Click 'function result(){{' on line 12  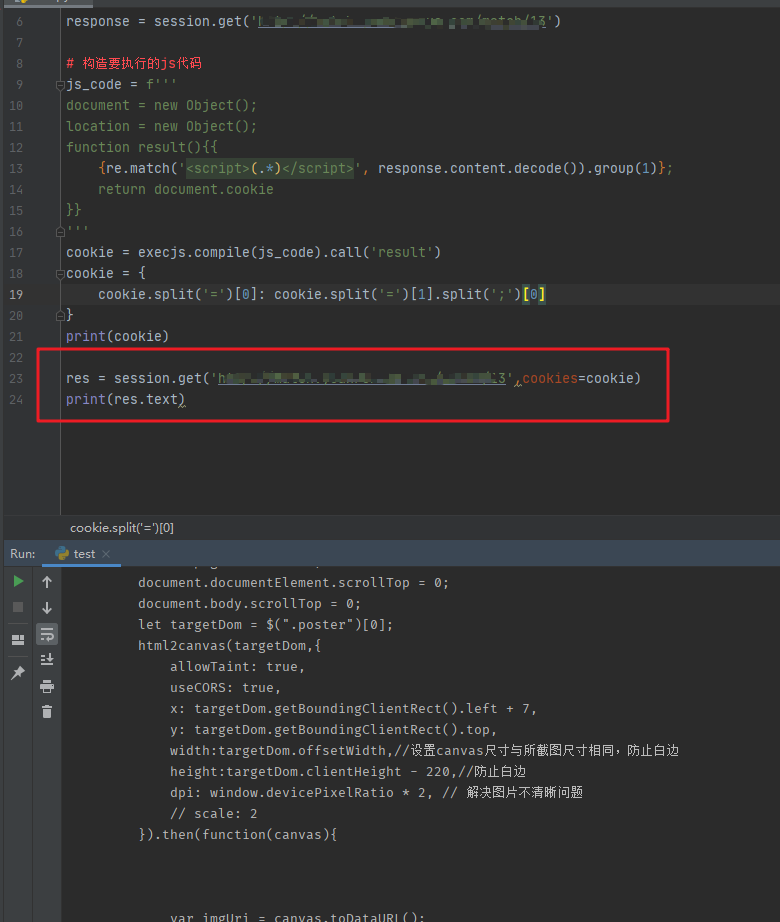click(142, 147)
